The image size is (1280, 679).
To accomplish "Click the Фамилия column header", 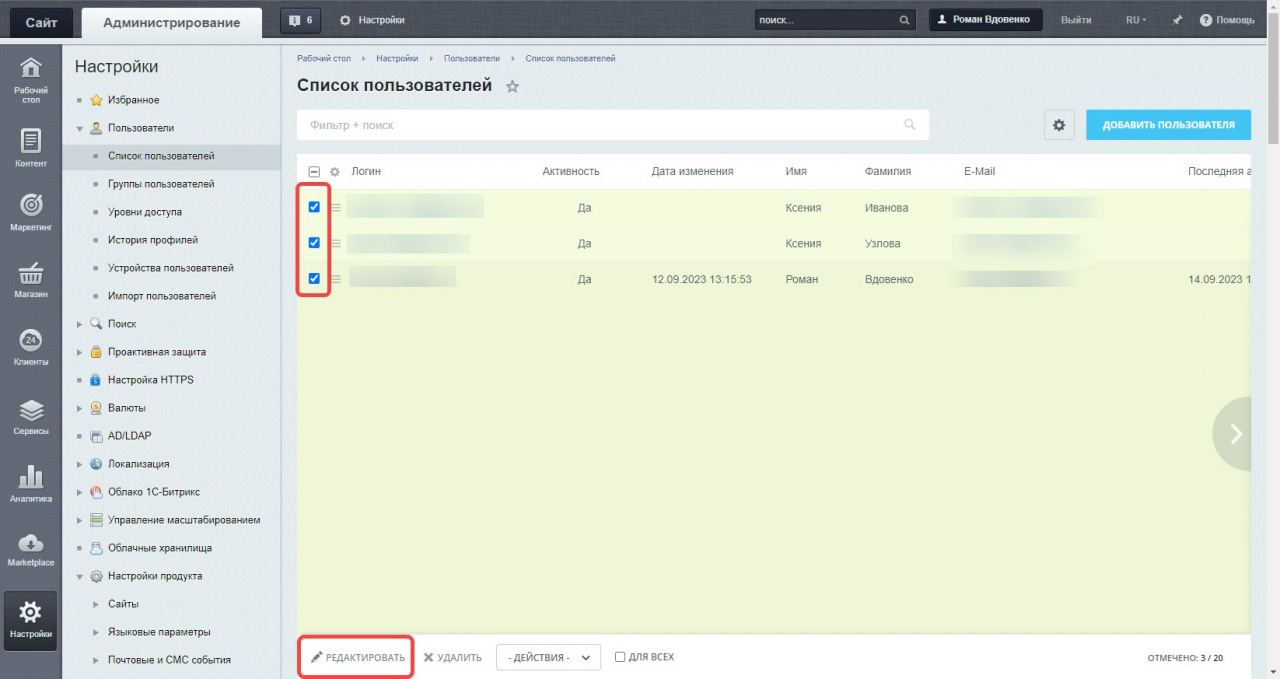I will coord(888,171).
